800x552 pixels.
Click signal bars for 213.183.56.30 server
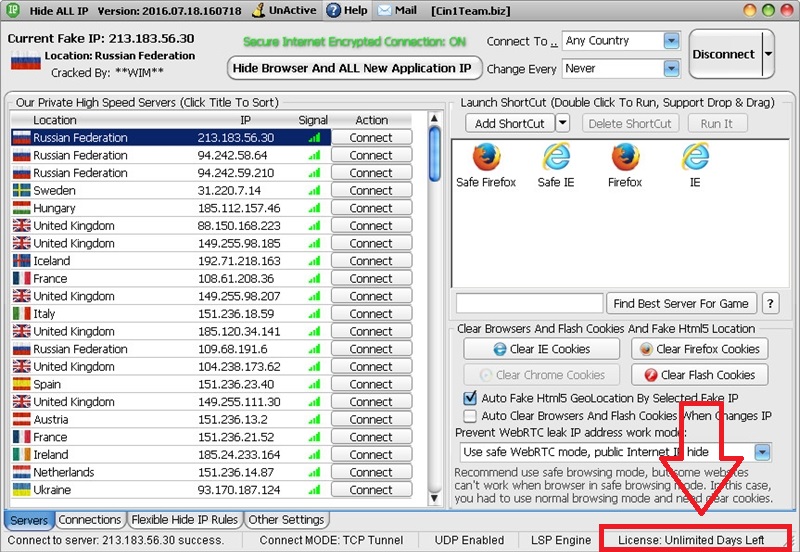pyautogui.click(x=314, y=137)
